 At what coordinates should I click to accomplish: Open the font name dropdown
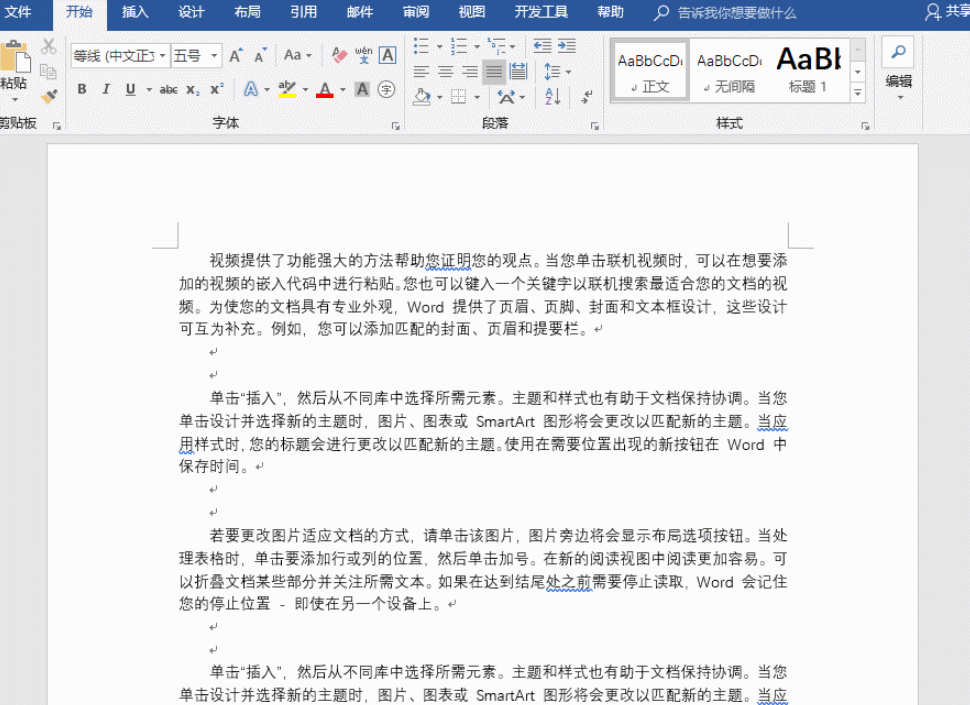click(163, 56)
